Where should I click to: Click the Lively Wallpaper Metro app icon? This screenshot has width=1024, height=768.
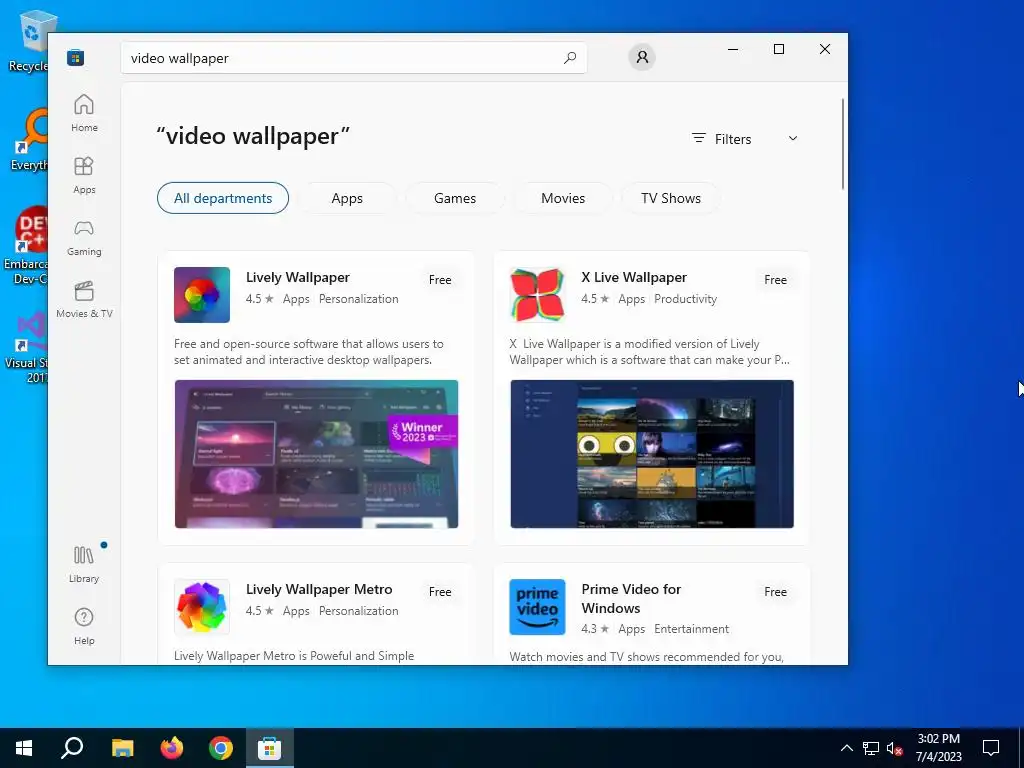[202, 607]
